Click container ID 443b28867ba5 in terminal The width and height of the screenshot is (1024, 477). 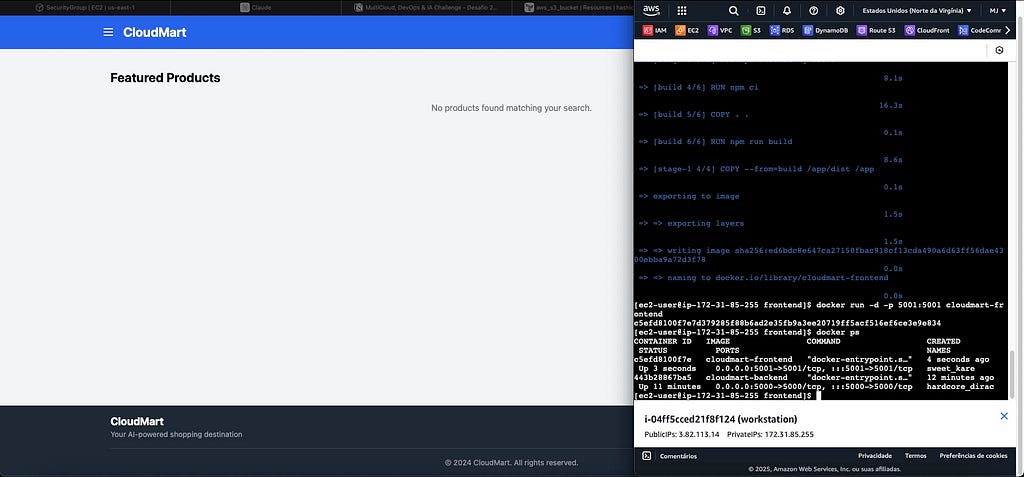(x=662, y=378)
